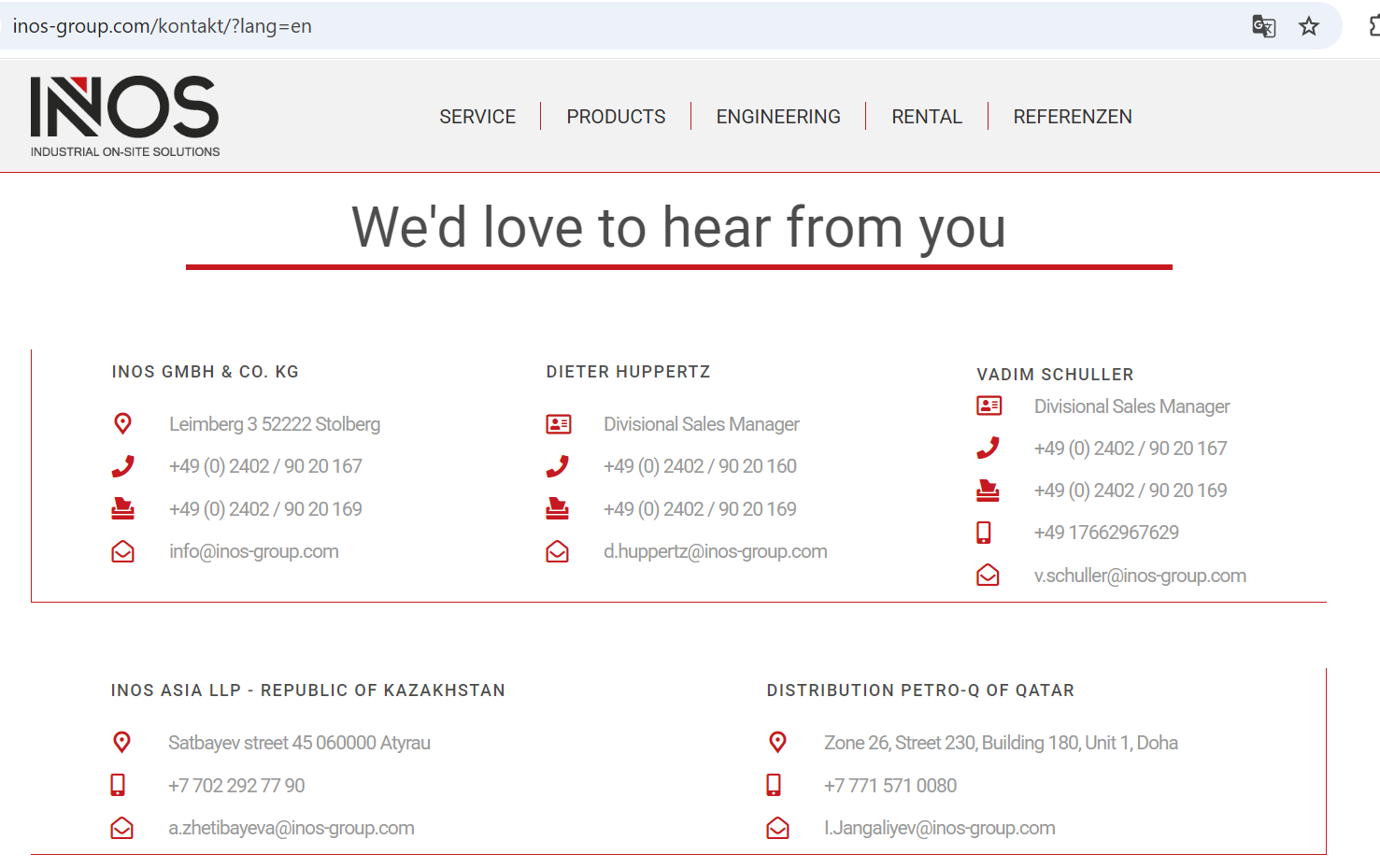Go to the ENGINEERING section
The height and width of the screenshot is (868, 1380).
coord(778,117)
